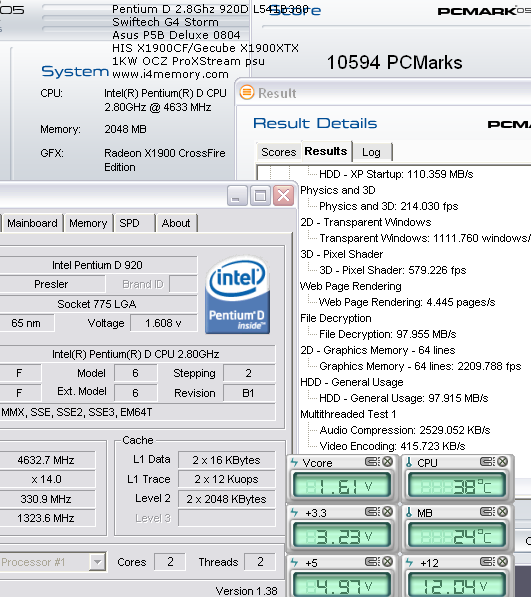
Task: Click the Voltage field showing 1.608 v
Action: [x=164, y=323]
